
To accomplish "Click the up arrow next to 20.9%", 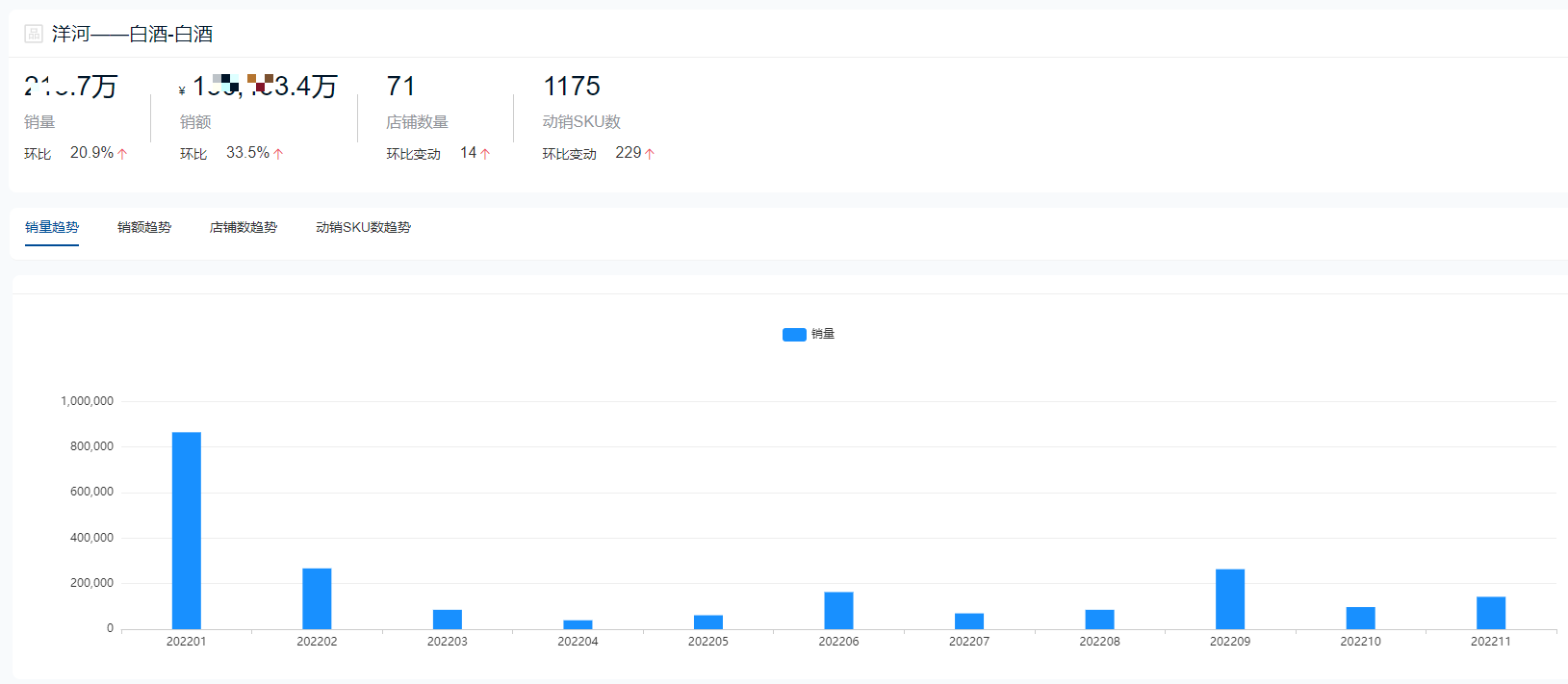I will [122, 154].
